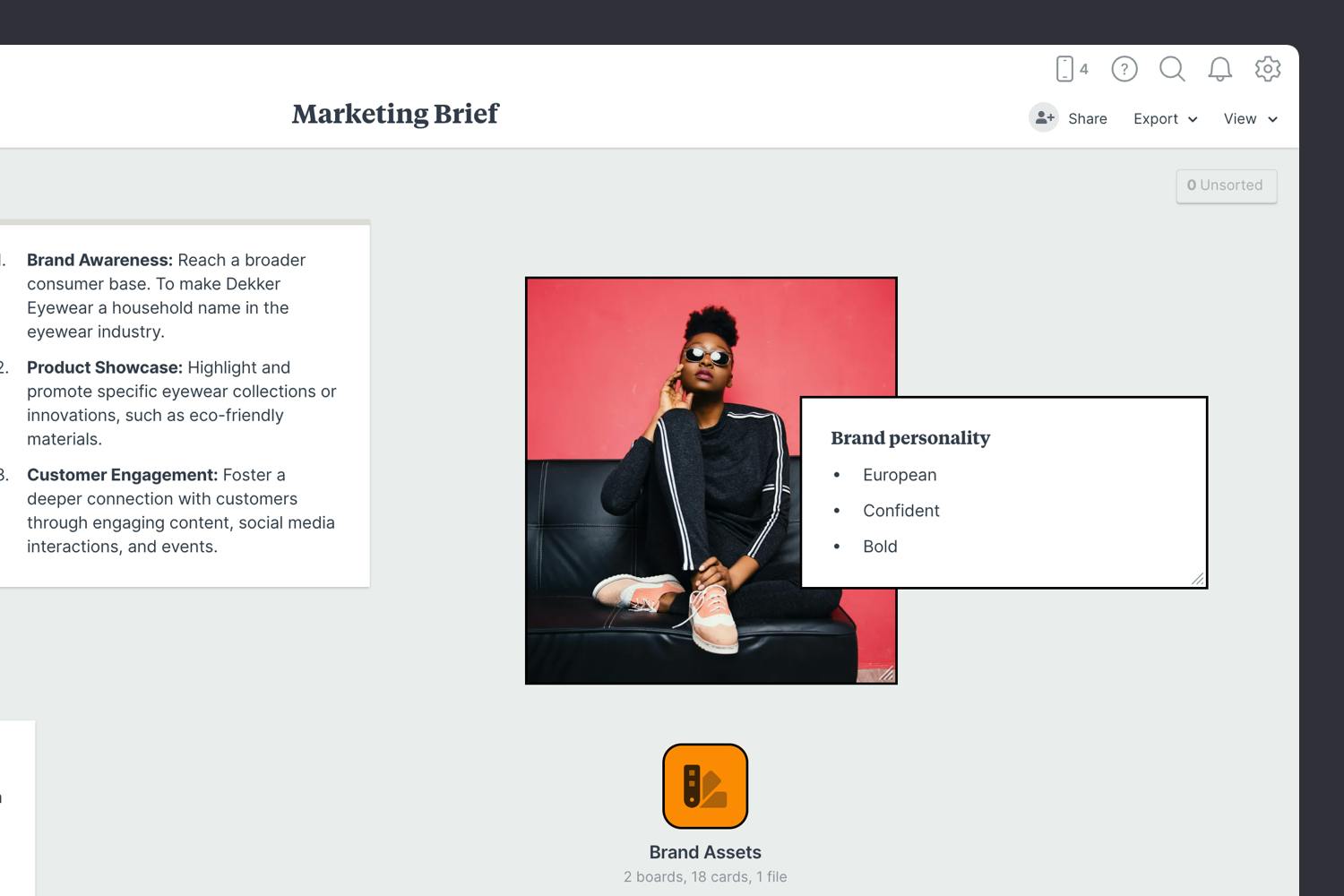The height and width of the screenshot is (896, 1344).
Task: Open the Brand Assets board icon
Action: point(704,786)
